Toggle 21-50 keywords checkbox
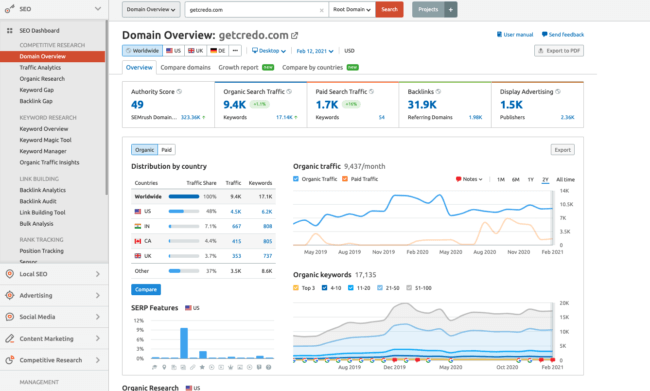Image resolution: width=650 pixels, height=391 pixels. point(380,288)
